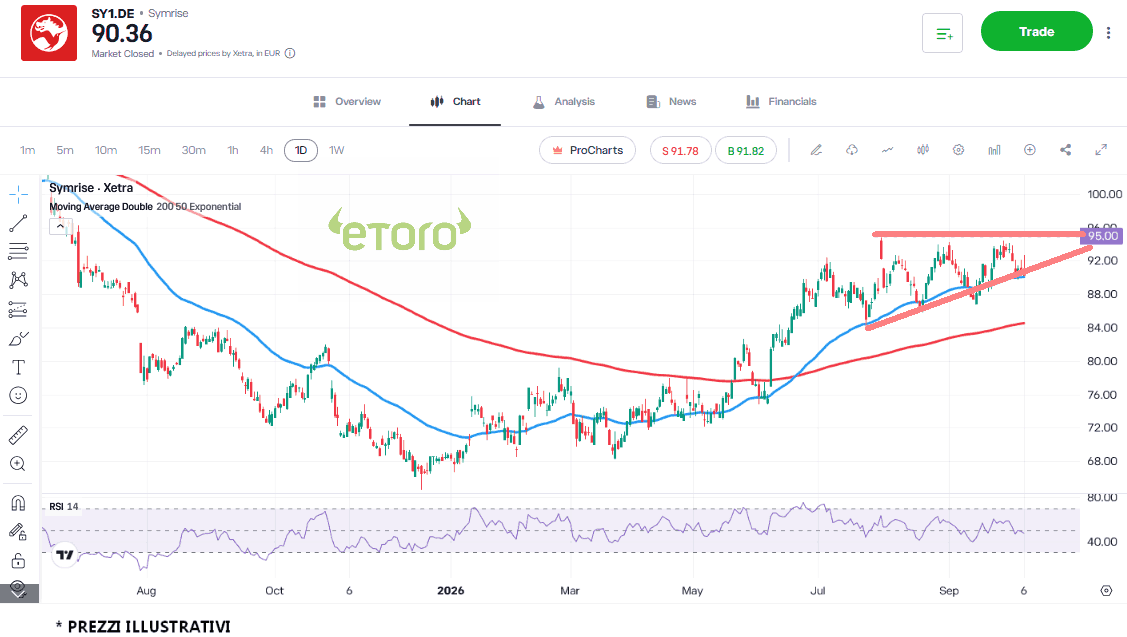Select the 1W timeframe
The width and height of the screenshot is (1127, 637).
[x=336, y=150]
